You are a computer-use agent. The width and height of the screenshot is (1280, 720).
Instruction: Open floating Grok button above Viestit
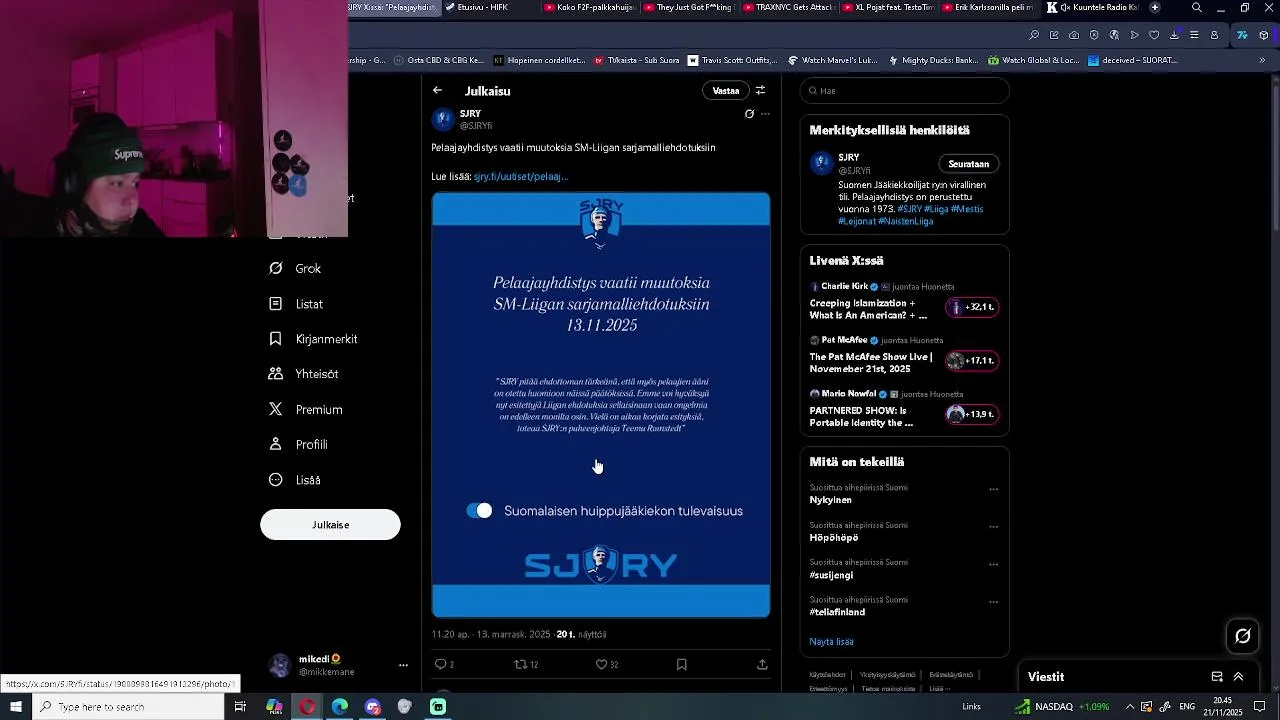pos(1243,636)
